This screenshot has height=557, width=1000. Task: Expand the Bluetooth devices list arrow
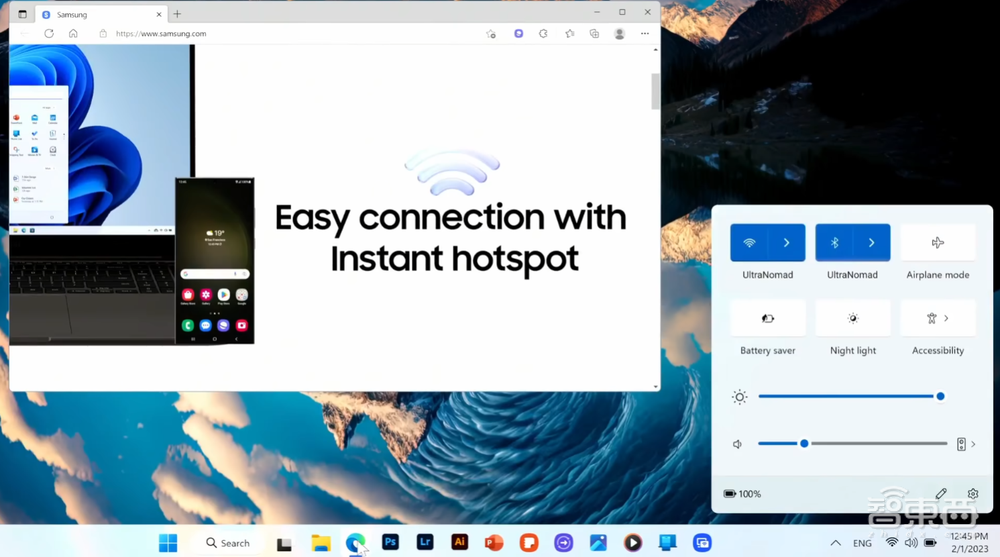pos(872,243)
